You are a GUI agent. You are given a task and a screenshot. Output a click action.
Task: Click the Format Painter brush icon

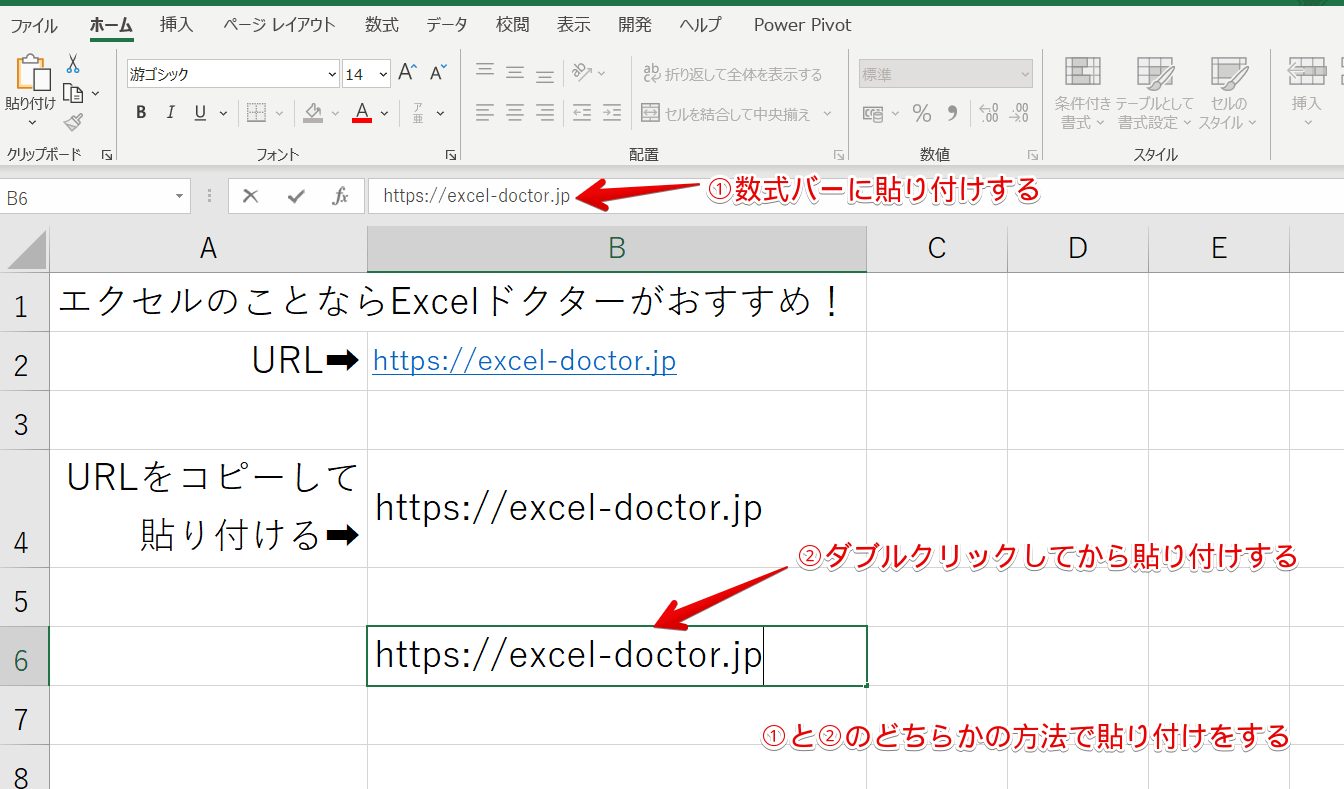pyautogui.click(x=73, y=122)
